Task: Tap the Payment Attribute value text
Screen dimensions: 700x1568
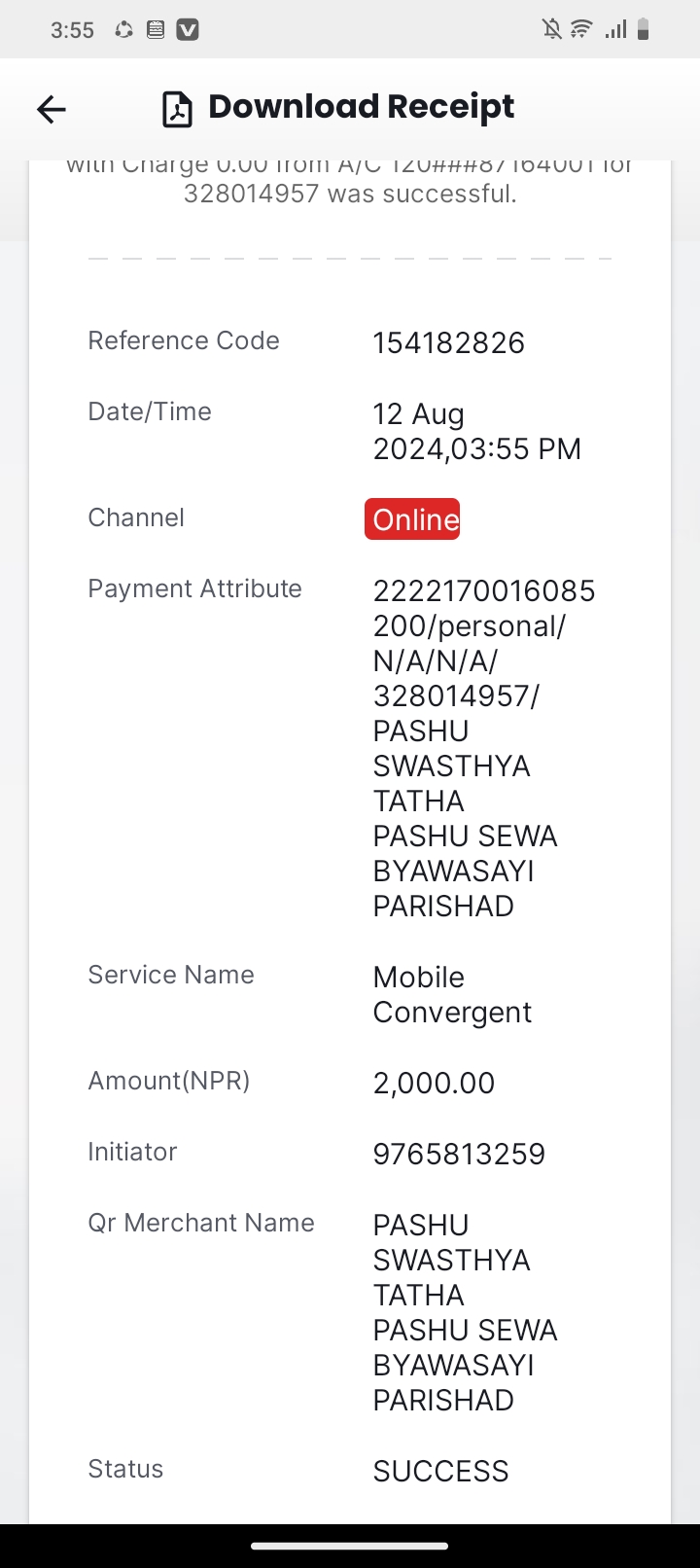Action: coord(484,748)
